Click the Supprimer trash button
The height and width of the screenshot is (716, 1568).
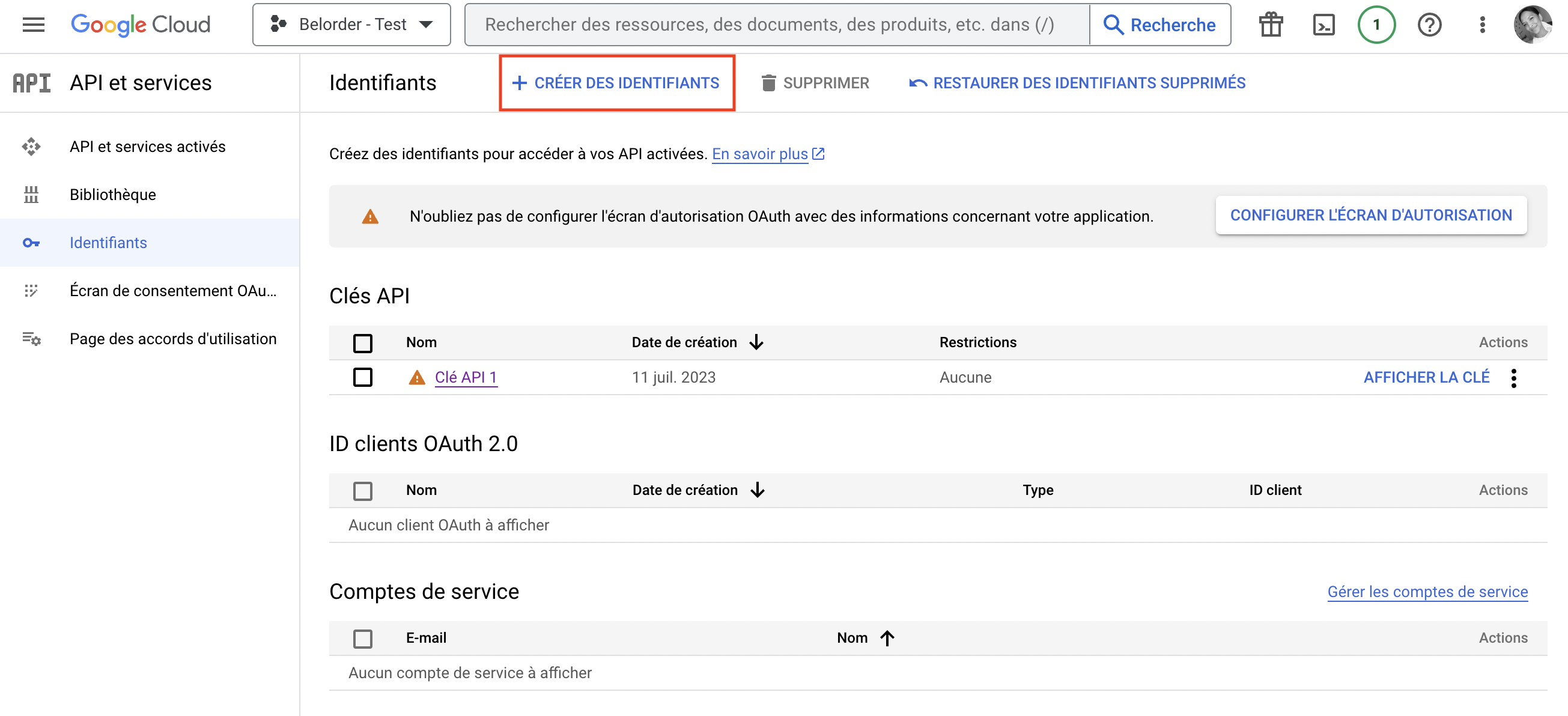pyautogui.click(x=815, y=83)
